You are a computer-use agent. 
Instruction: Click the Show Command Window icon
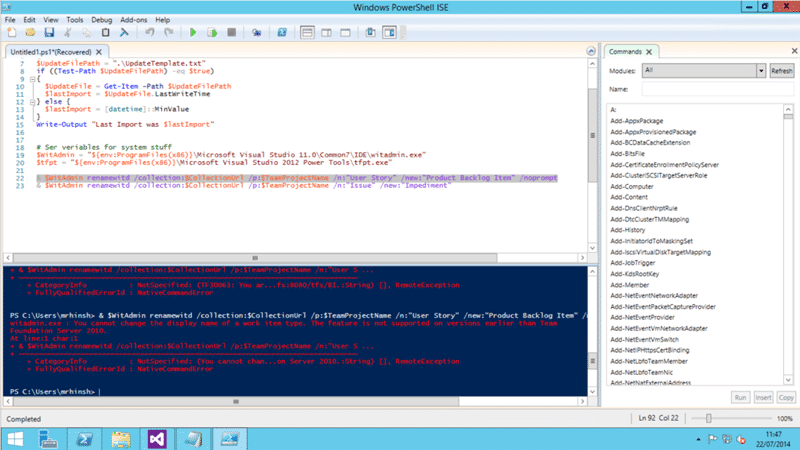[370, 33]
